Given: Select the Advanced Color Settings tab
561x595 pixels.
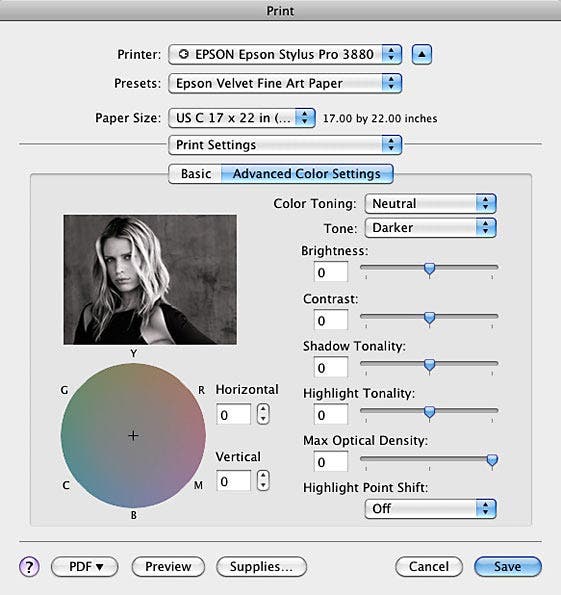Looking at the screenshot, I should [x=307, y=174].
